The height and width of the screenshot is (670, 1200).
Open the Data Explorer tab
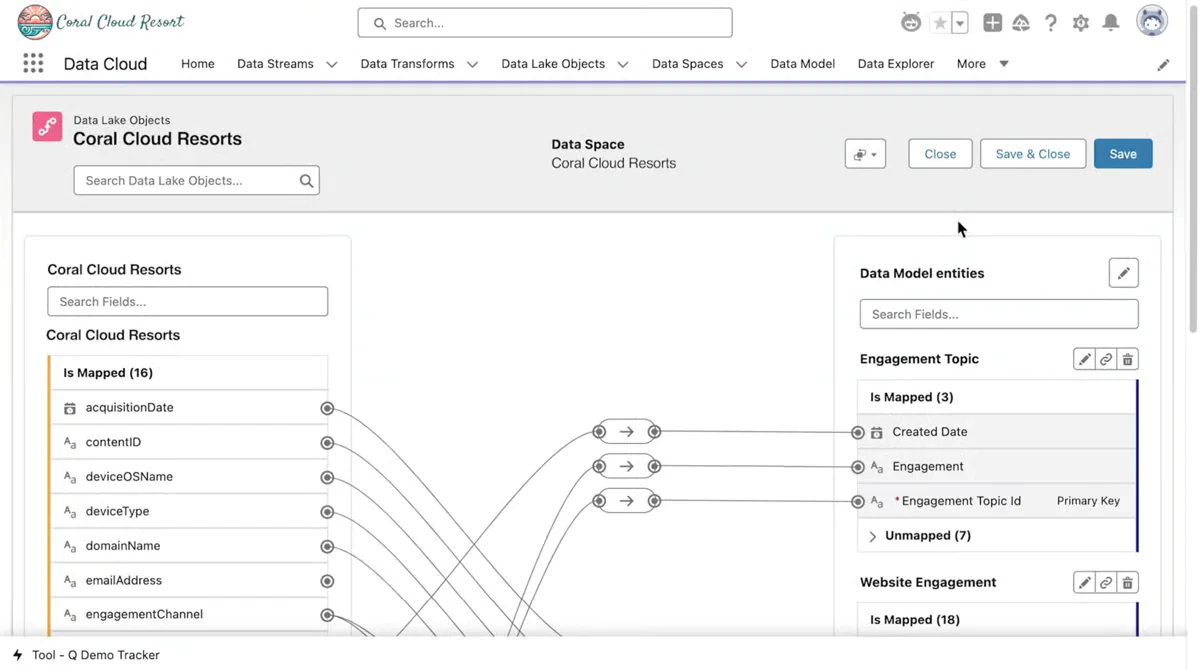(896, 64)
